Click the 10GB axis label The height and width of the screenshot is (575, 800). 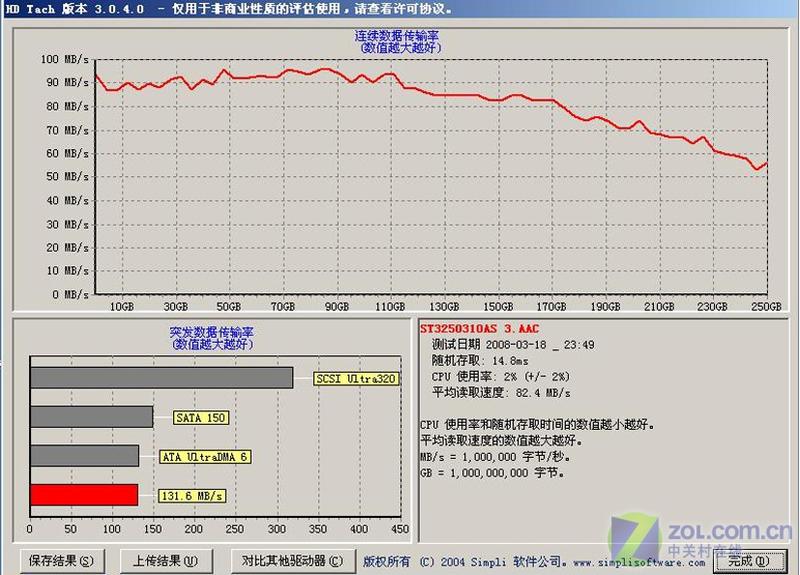tap(122, 307)
